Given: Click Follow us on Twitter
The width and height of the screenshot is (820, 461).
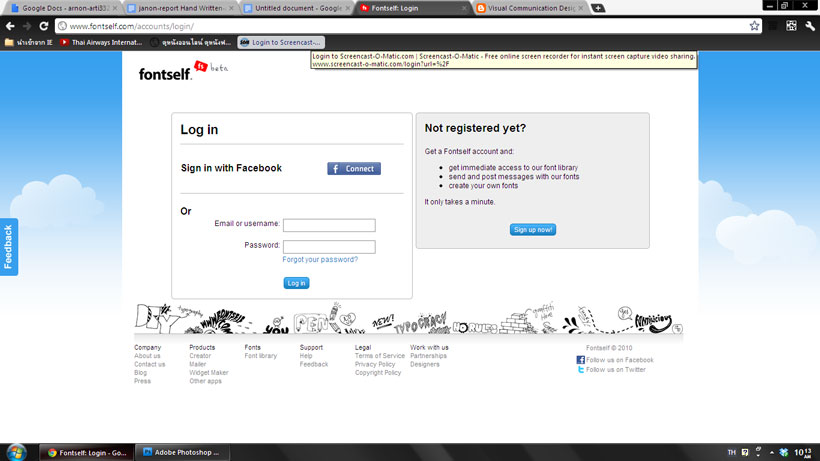Looking at the screenshot, I should (x=616, y=369).
